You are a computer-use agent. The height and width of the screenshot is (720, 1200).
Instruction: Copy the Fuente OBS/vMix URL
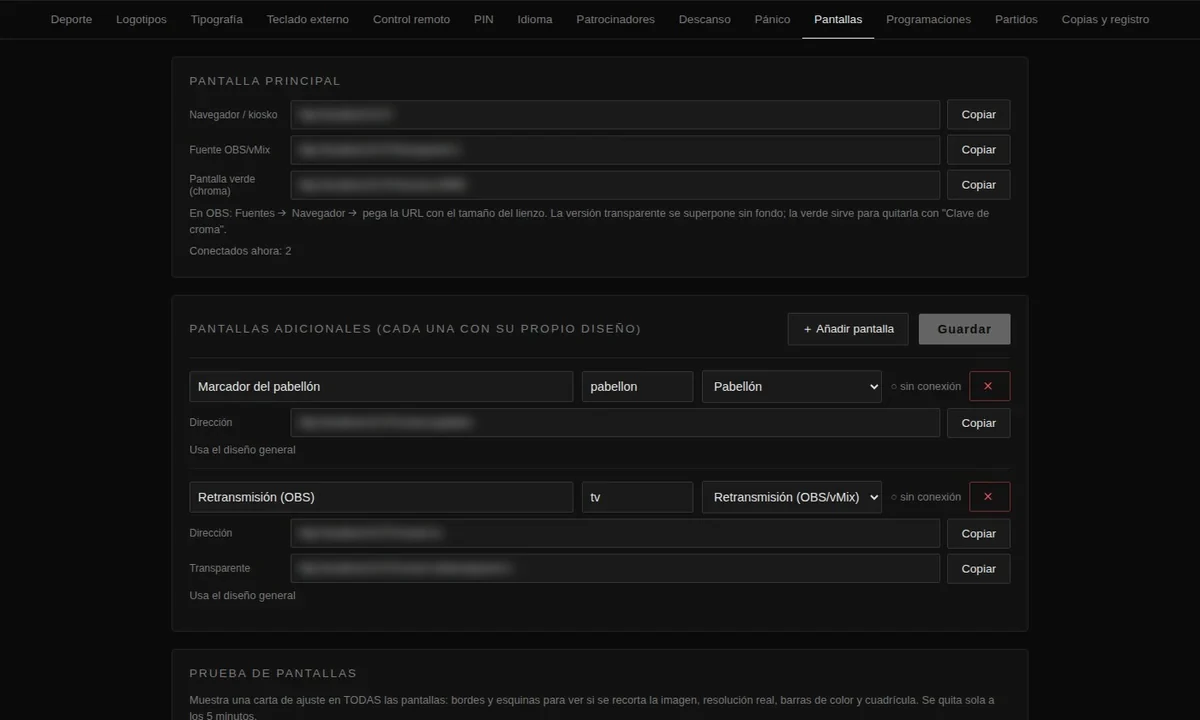(978, 149)
